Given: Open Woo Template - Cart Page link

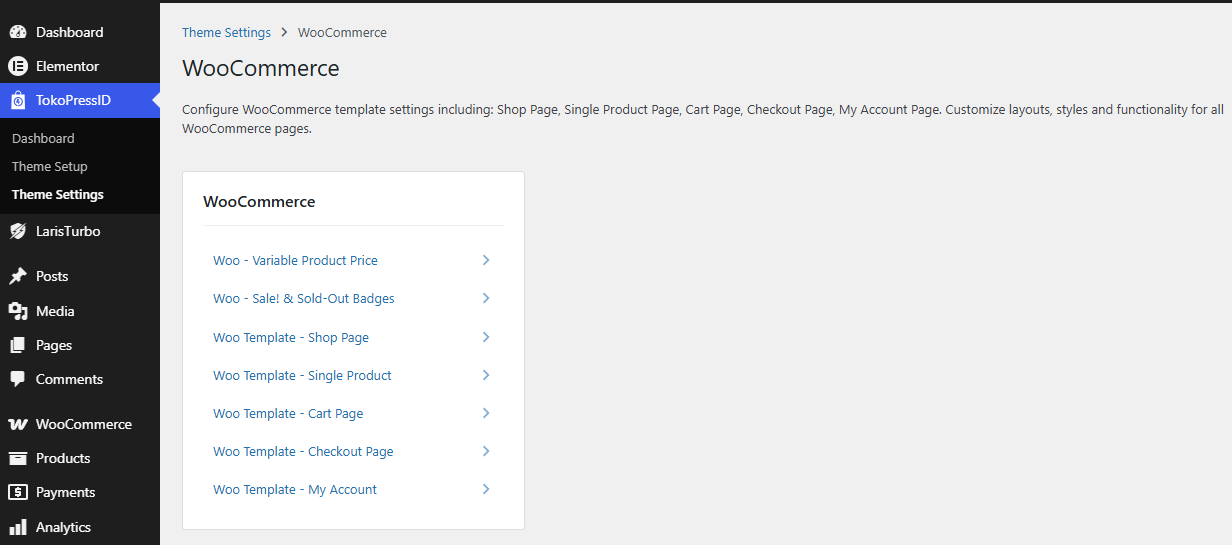Looking at the screenshot, I should pyautogui.click(x=288, y=413).
